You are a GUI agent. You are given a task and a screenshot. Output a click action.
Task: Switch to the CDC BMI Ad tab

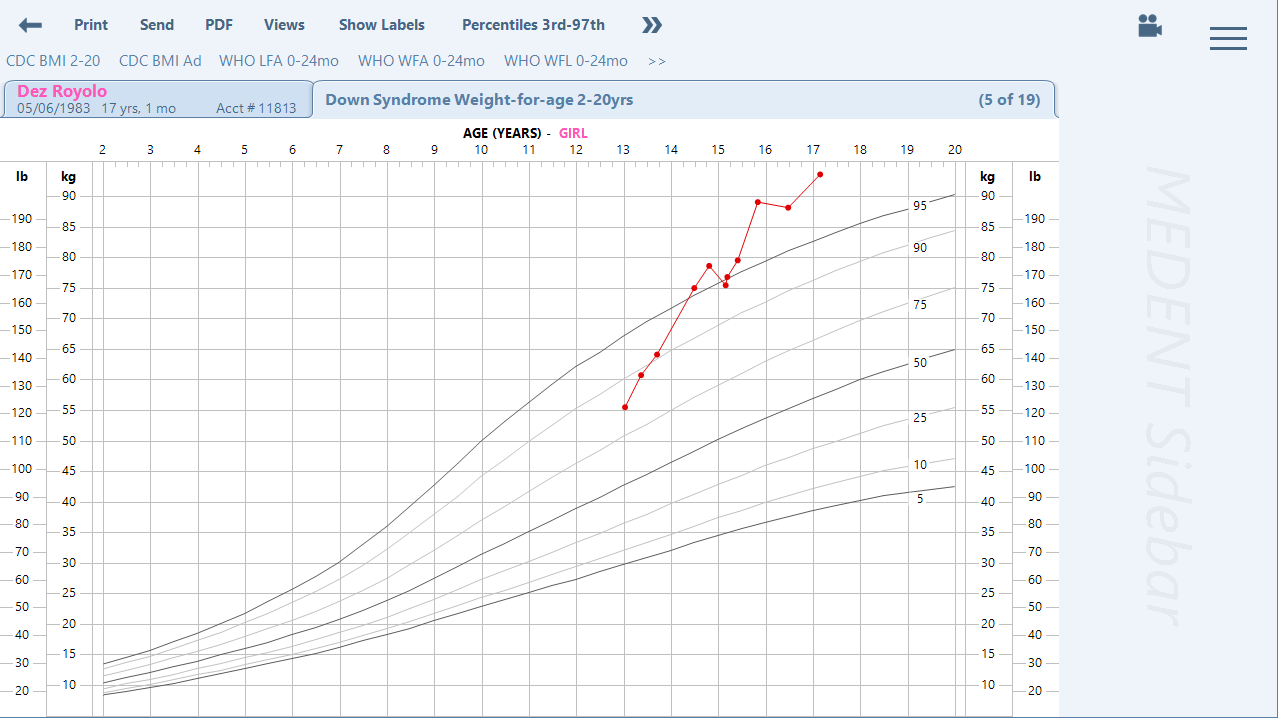pos(159,61)
